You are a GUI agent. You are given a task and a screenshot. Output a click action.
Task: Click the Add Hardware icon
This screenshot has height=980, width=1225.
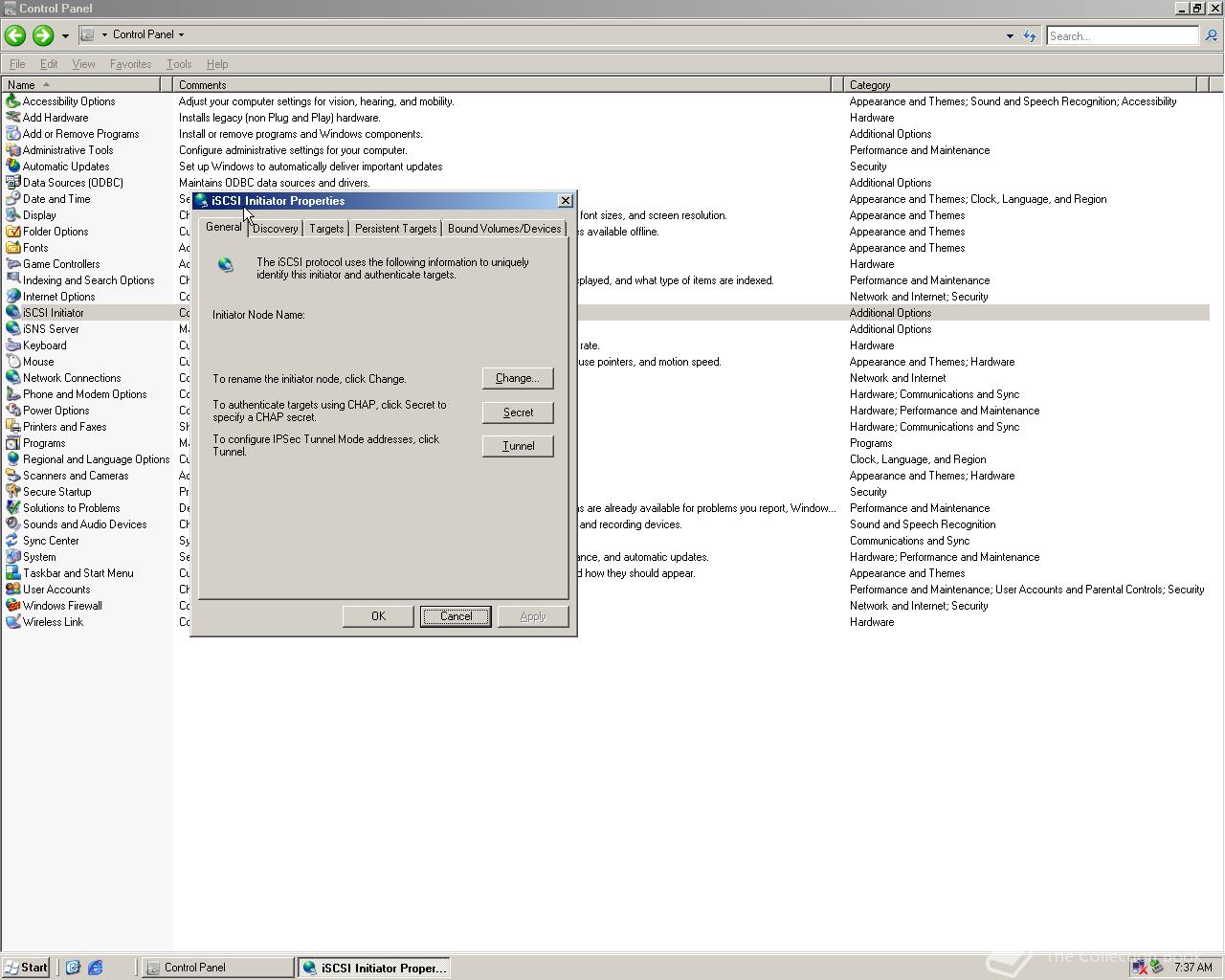pyautogui.click(x=12, y=118)
